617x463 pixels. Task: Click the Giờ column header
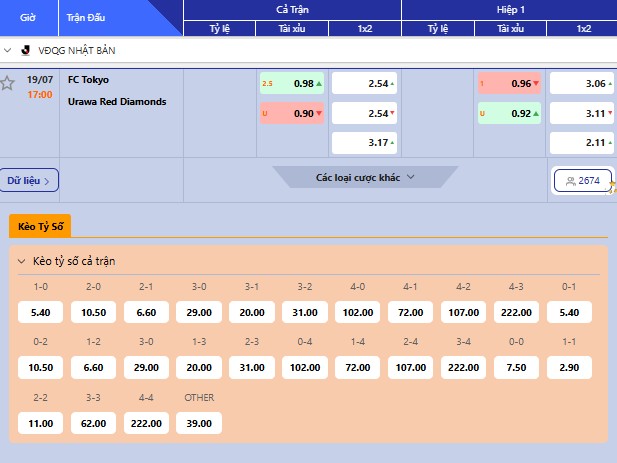coord(28,18)
